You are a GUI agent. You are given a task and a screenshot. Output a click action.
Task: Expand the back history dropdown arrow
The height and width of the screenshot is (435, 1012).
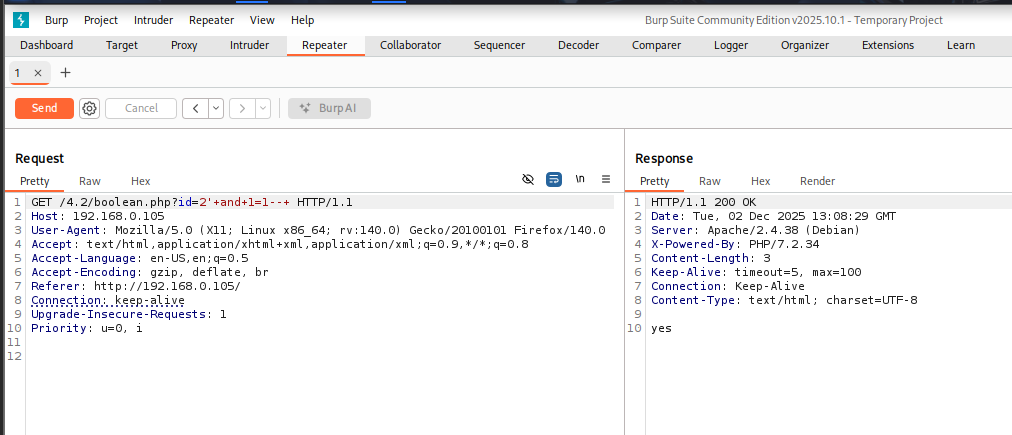click(x=216, y=108)
